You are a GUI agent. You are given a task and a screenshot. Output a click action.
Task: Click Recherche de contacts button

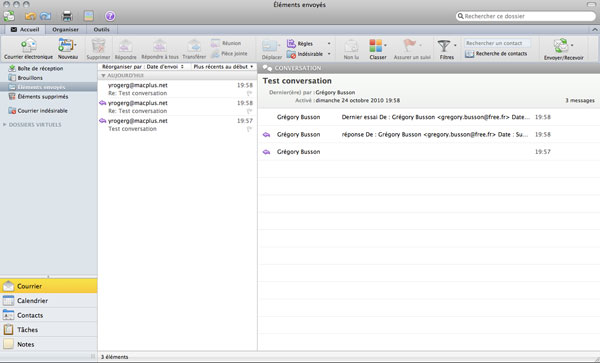pos(496,54)
